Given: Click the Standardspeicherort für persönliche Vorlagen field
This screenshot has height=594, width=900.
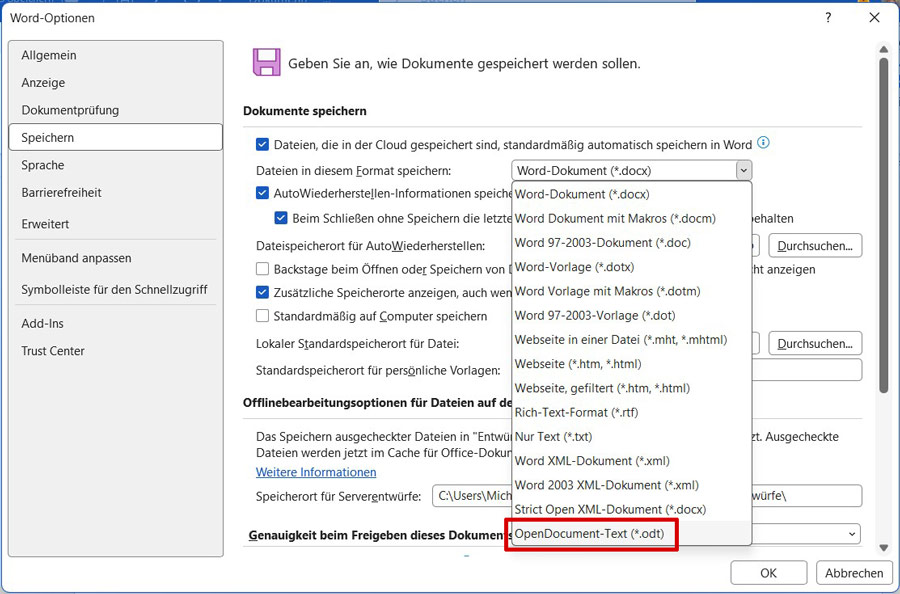Looking at the screenshot, I should [806, 370].
